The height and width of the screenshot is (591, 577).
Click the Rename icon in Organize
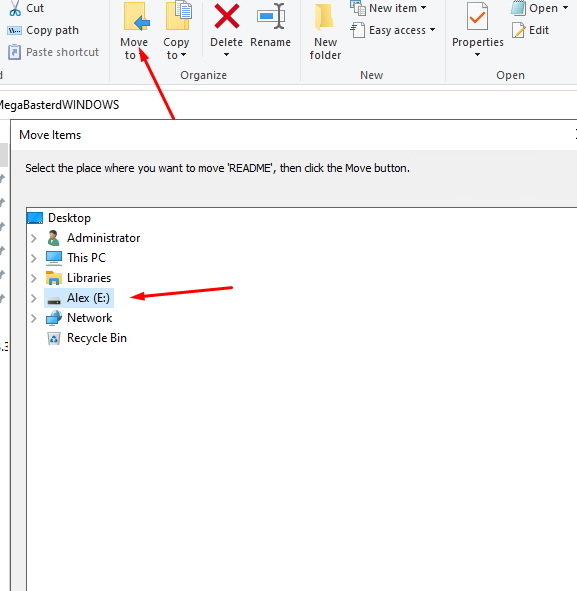pos(271,16)
